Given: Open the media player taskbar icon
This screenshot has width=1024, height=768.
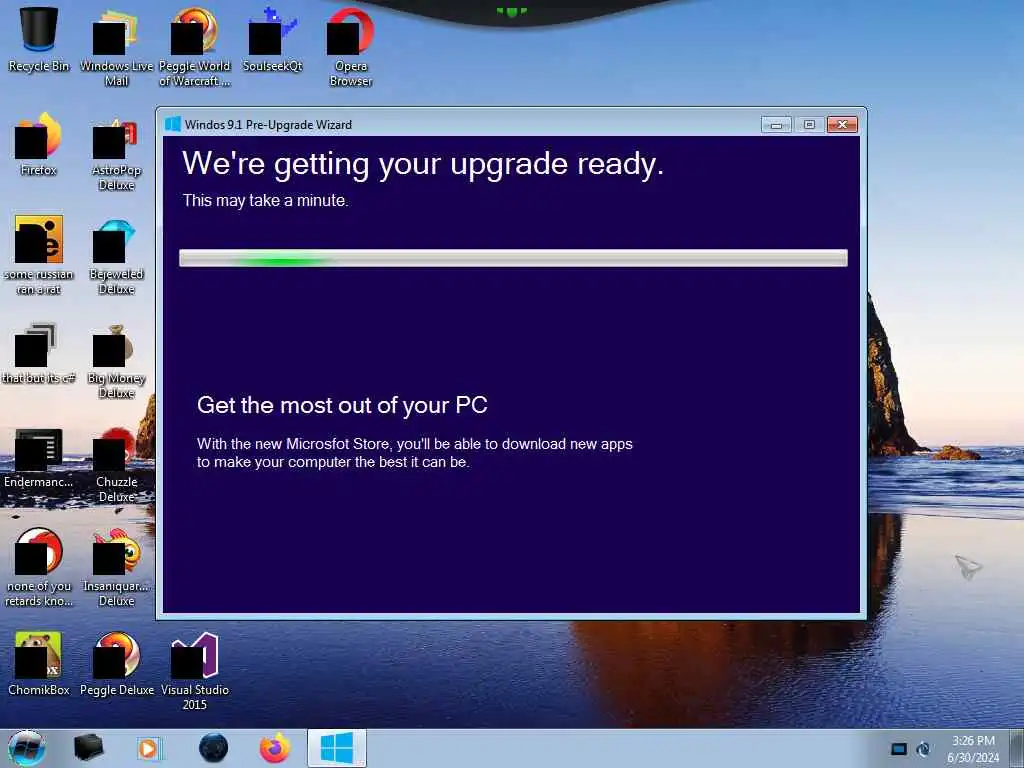Looking at the screenshot, I should point(150,748).
